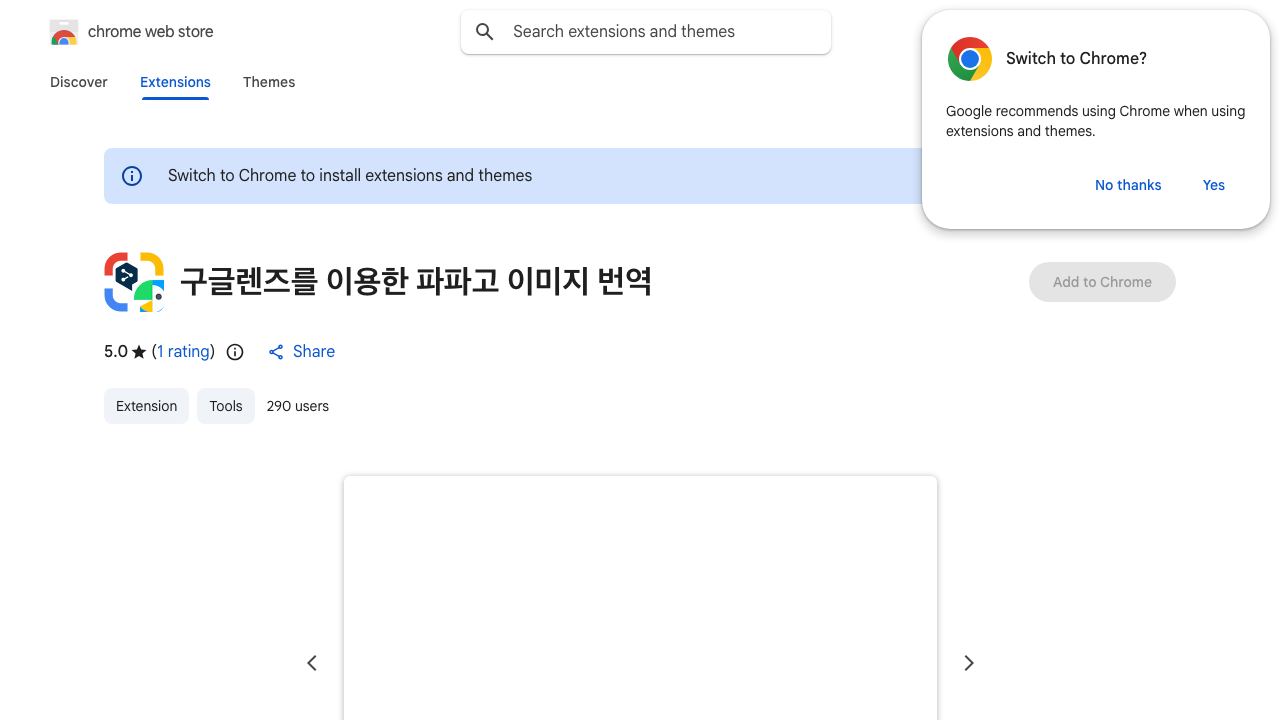This screenshot has height=720, width=1280.
Task: Click the Chrome Web Store logo icon
Action: click(64, 32)
